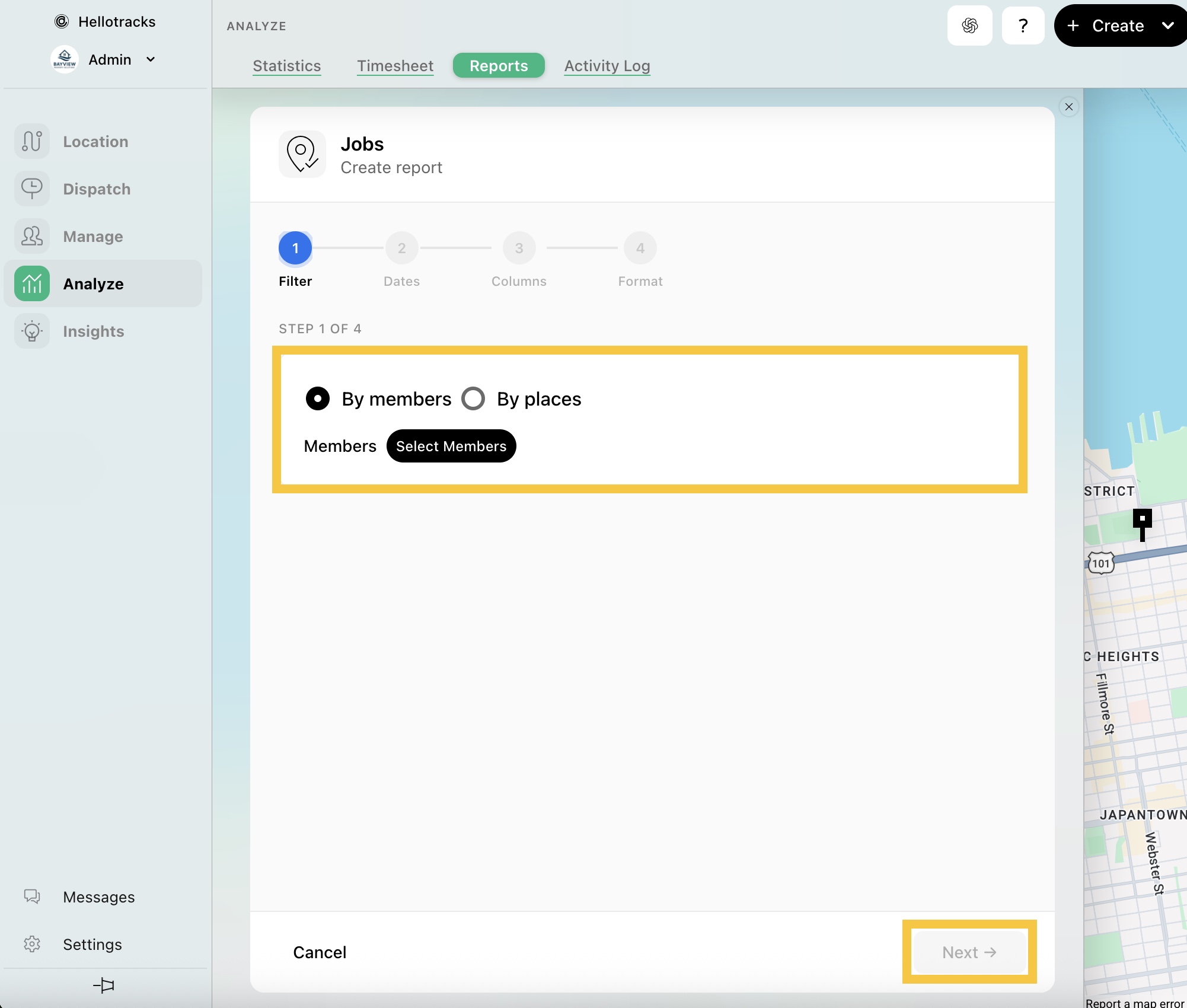Switch to the Timesheet tab
Viewport: 1187px width, 1008px height.
pos(395,66)
